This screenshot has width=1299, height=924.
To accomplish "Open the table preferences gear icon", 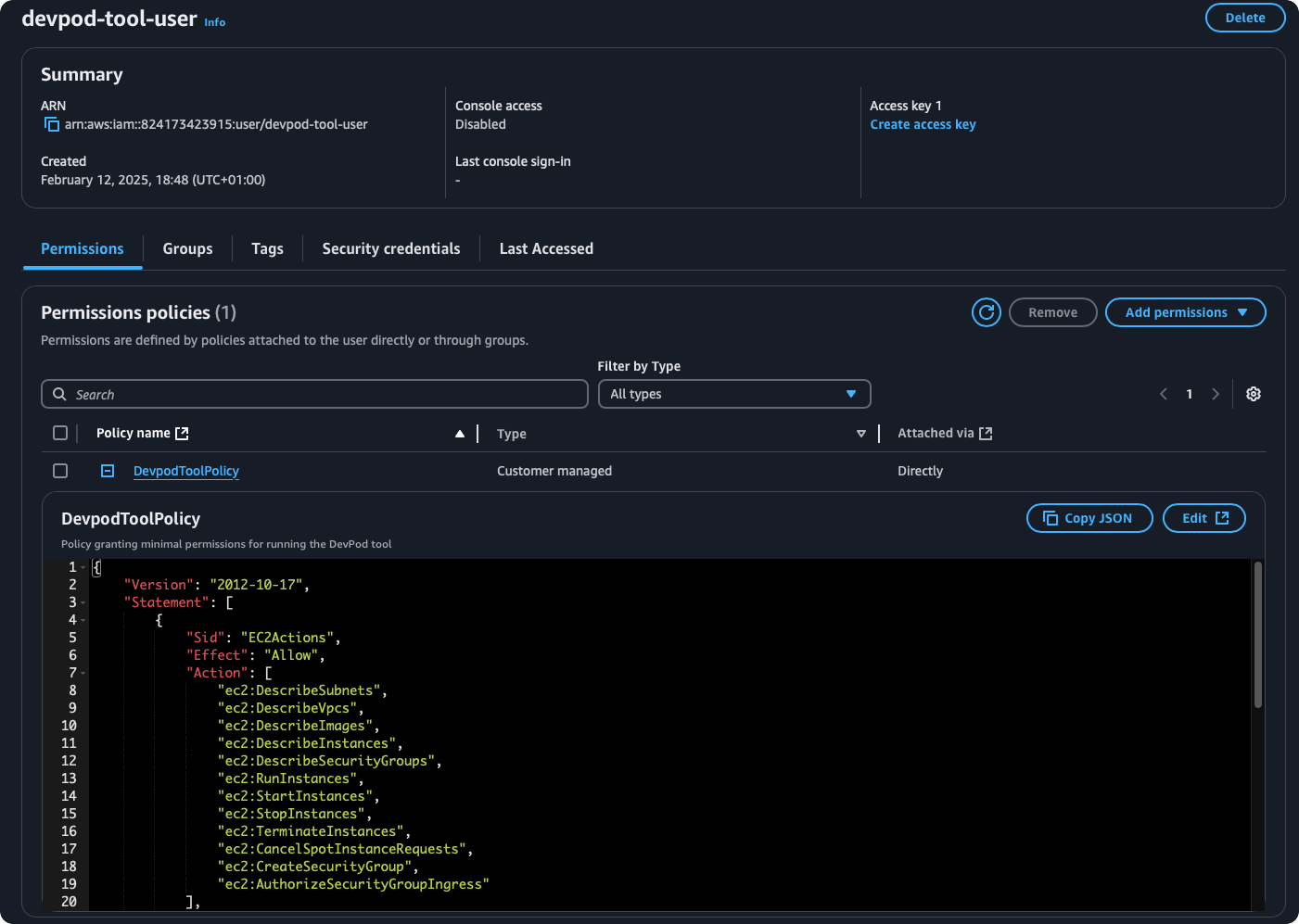I will [x=1253, y=394].
